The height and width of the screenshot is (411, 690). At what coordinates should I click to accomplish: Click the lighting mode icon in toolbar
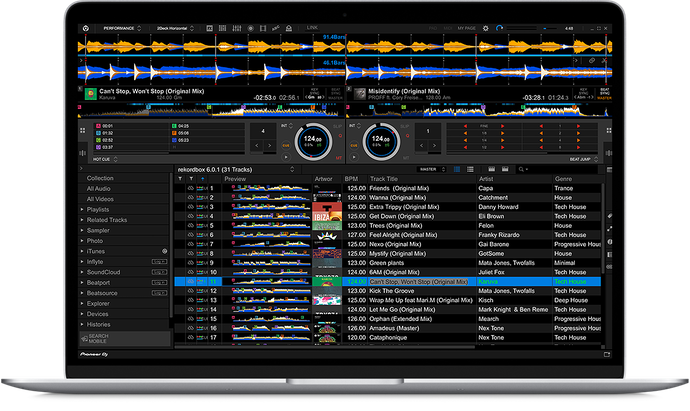(289, 28)
